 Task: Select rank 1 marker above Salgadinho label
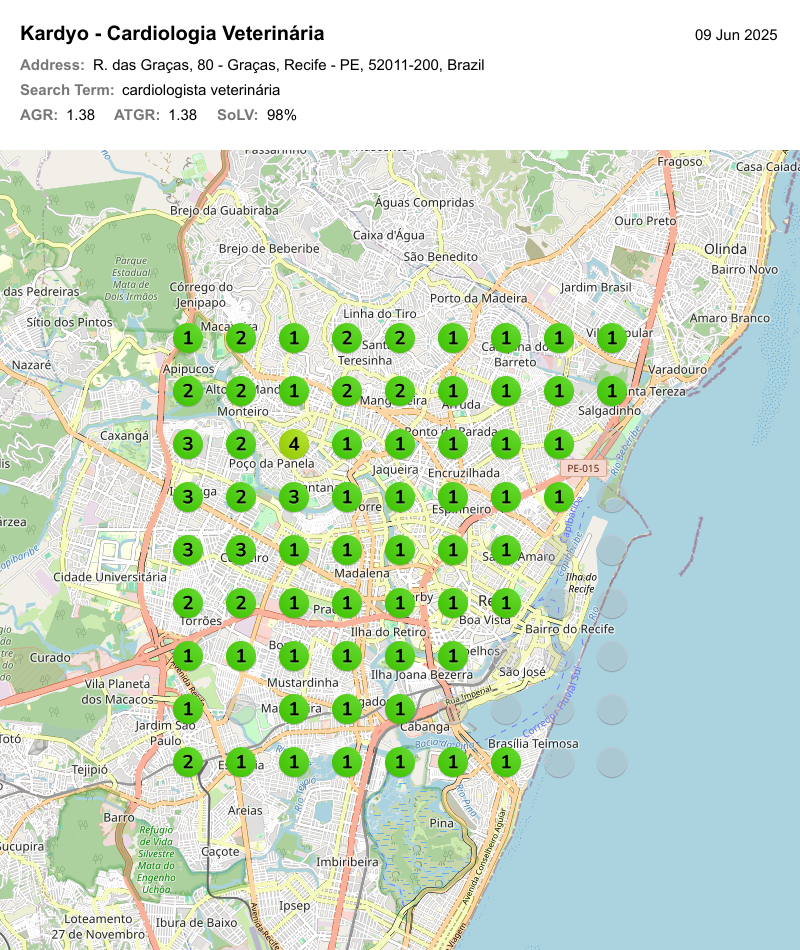tap(612, 390)
